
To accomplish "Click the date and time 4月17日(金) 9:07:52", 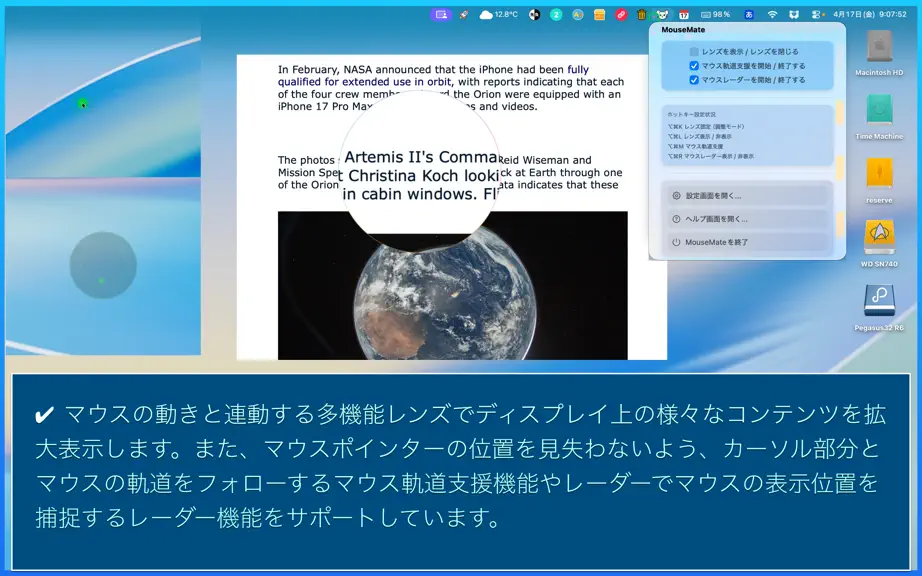I will click(870, 15).
